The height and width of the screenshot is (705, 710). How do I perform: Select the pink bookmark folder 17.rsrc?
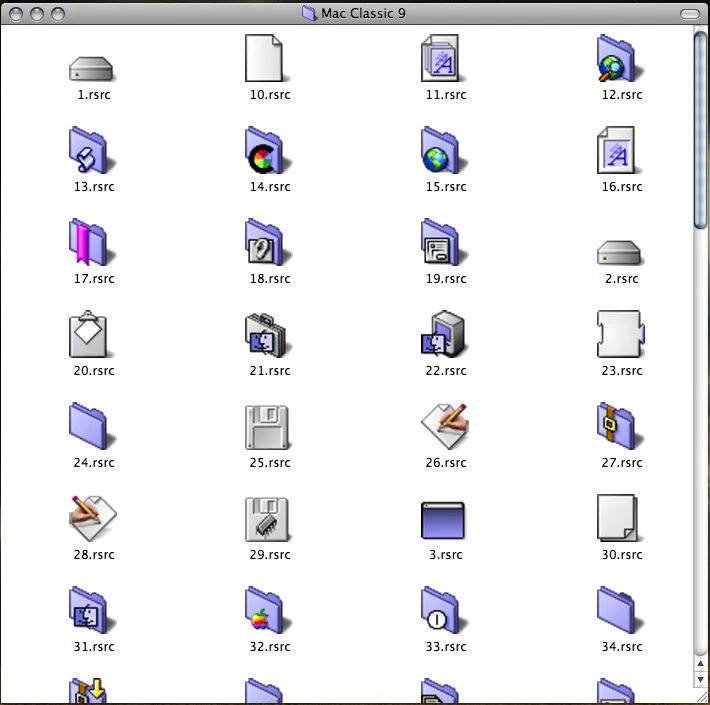click(x=91, y=242)
